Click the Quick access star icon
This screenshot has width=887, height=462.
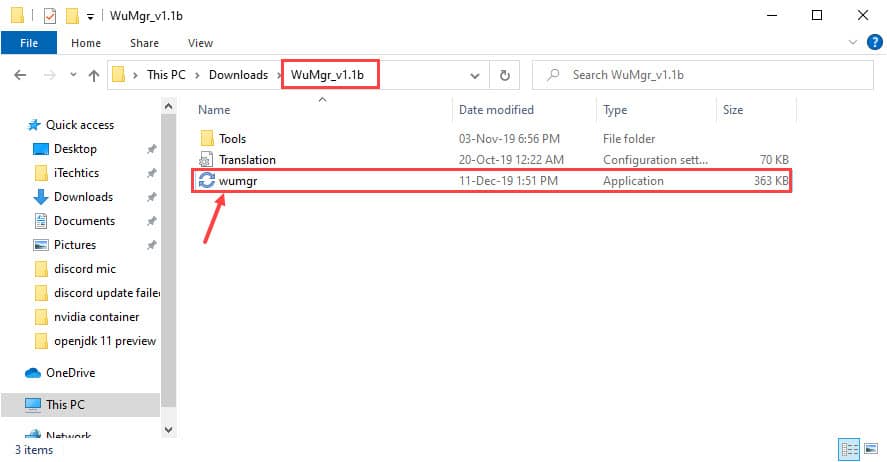34,125
